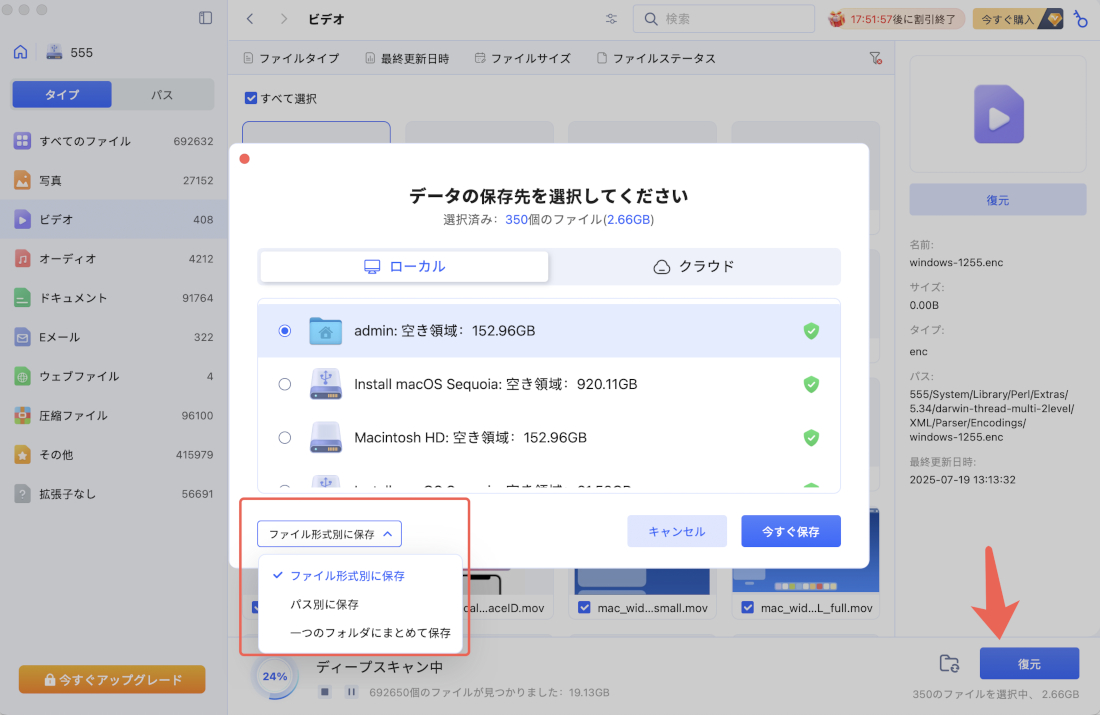This screenshot has height=715, width=1100.
Task: Click the filter funnel icon above file grid
Action: (876, 58)
